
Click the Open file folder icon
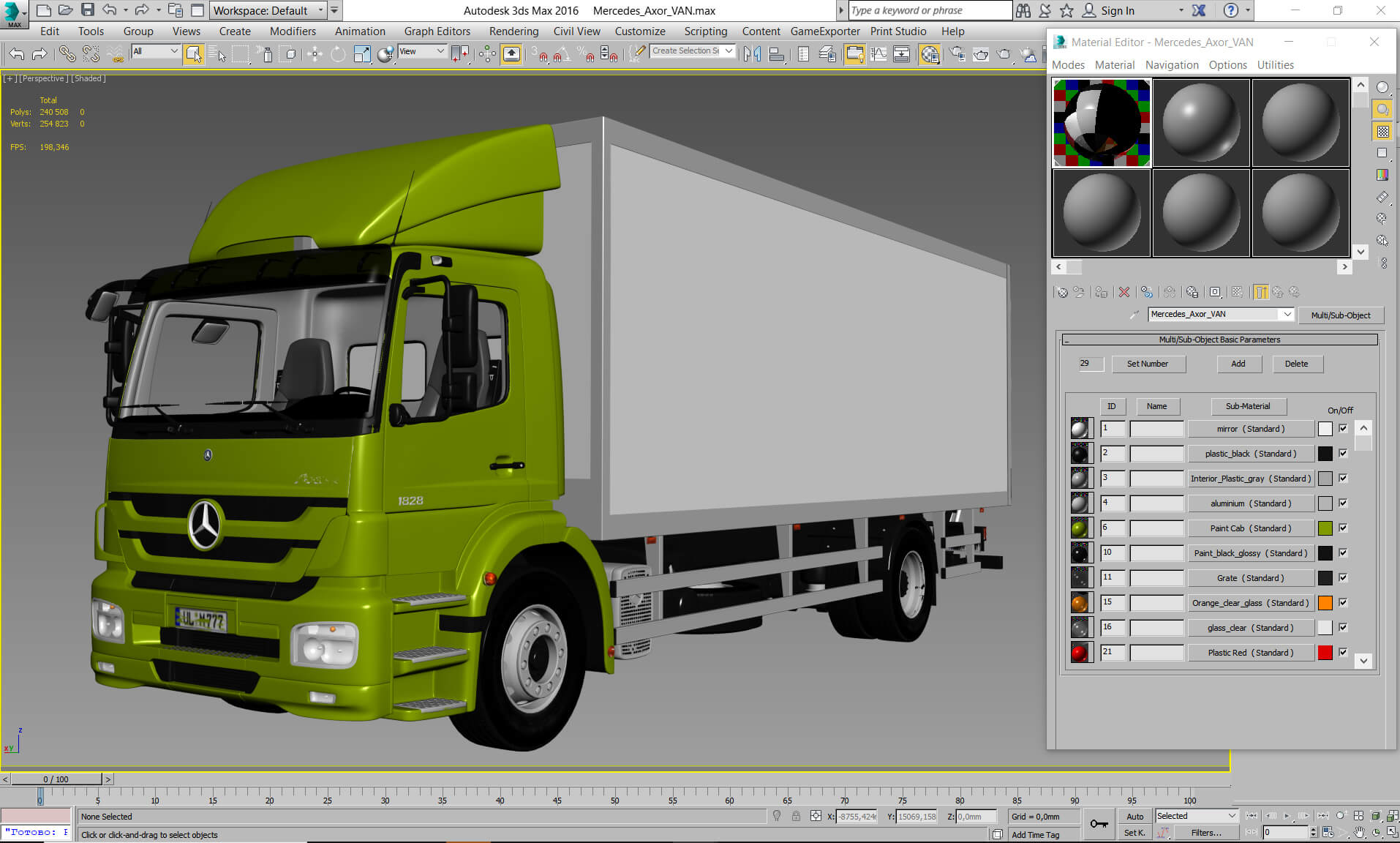66,10
